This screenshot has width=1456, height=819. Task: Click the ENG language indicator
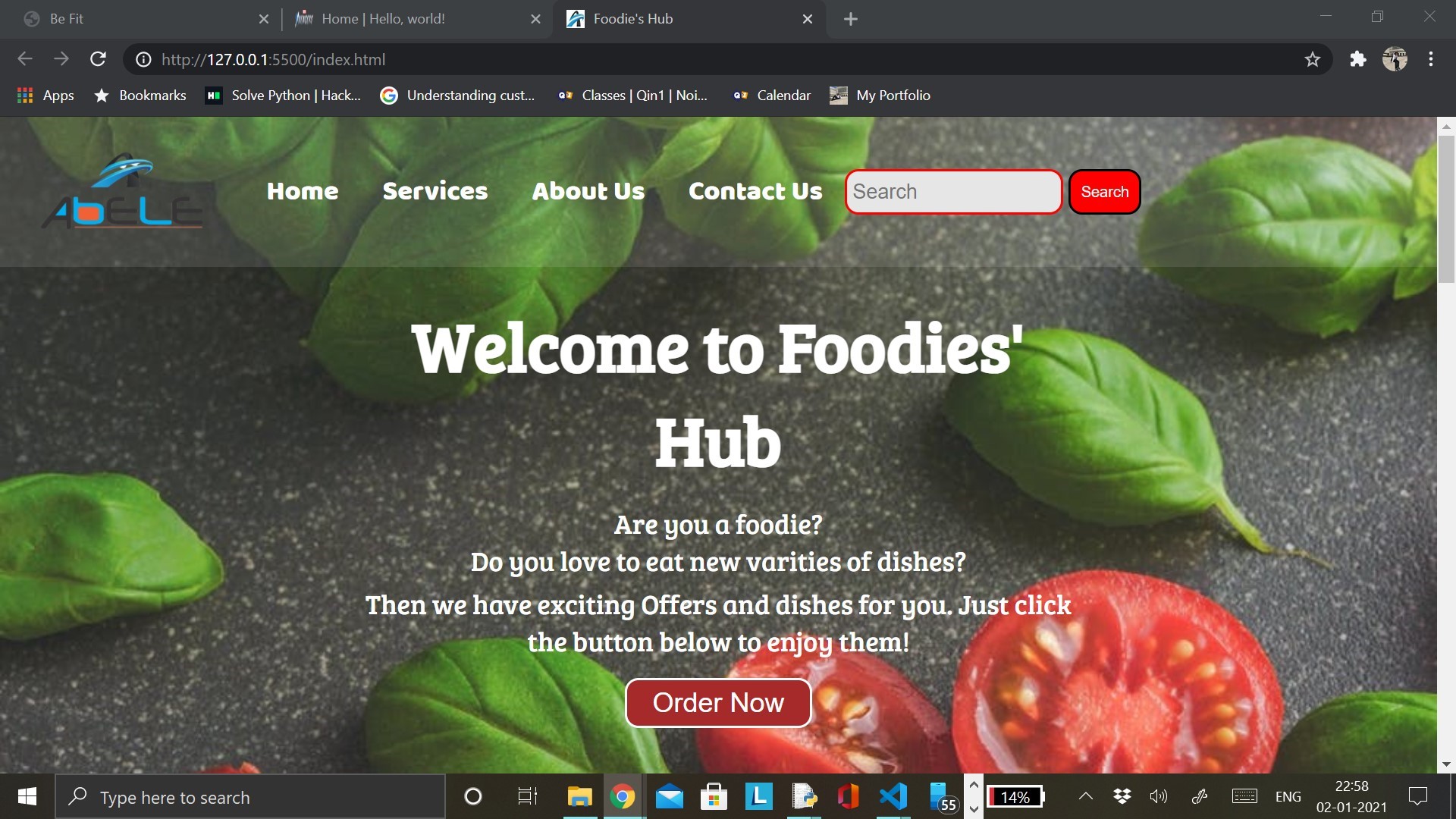(1288, 796)
